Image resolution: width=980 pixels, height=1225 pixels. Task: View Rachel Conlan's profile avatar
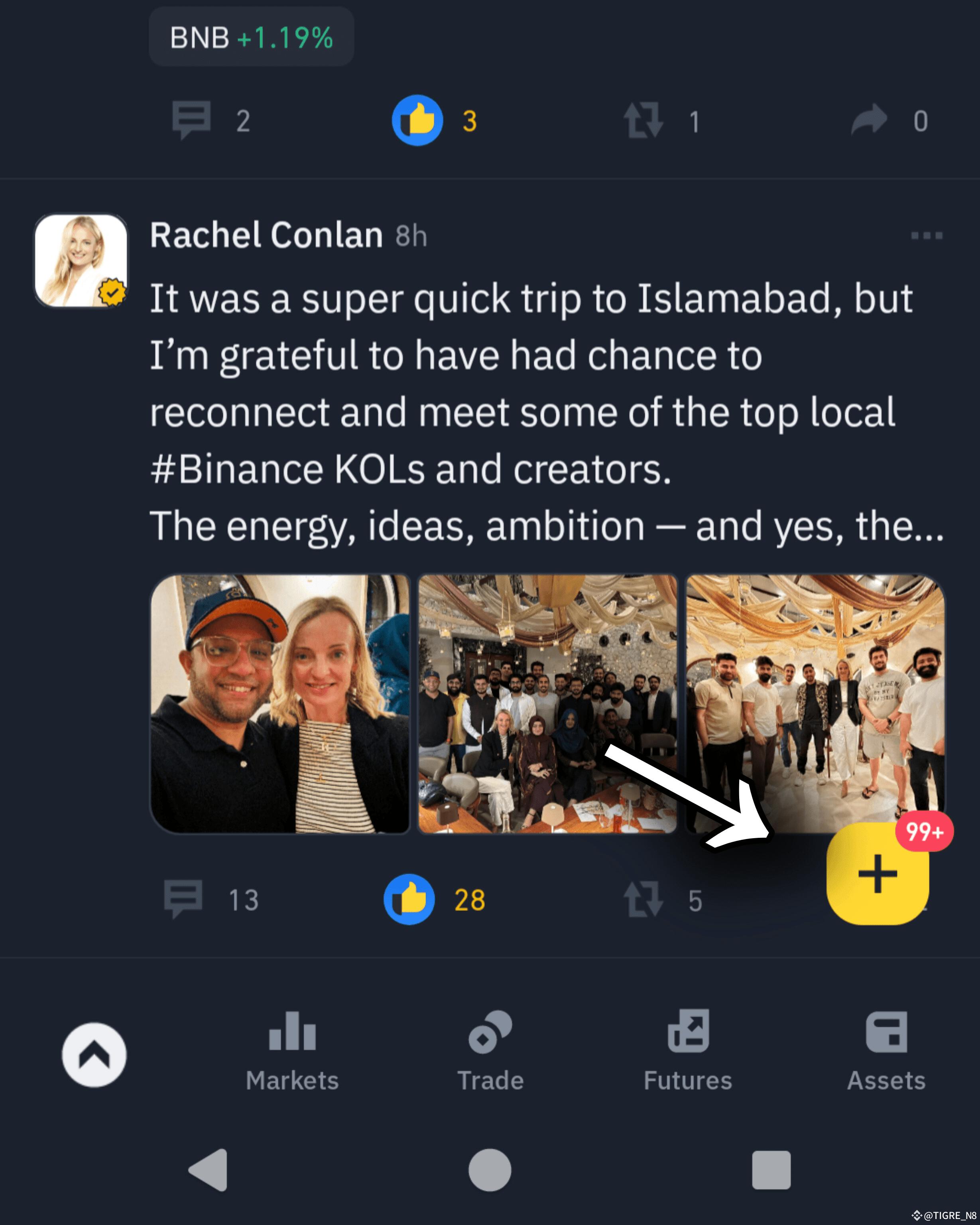click(x=81, y=260)
